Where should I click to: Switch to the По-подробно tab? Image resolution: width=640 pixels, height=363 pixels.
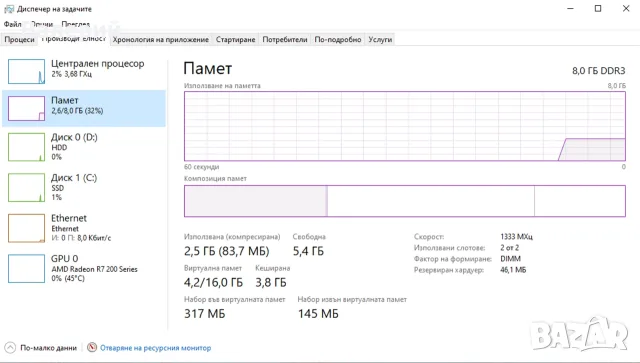tap(338, 40)
